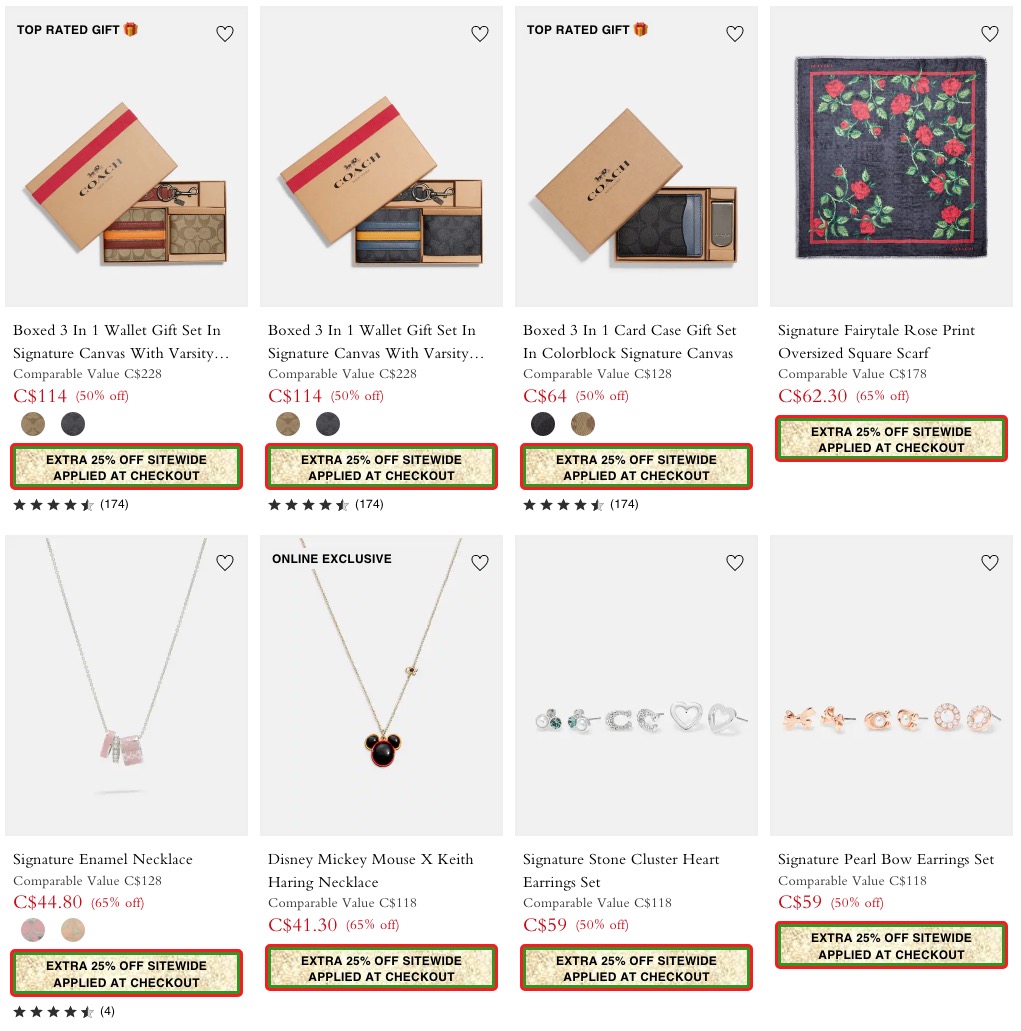Pick black swatch for Card Case set
This screenshot has height=1031, width=1021.
tap(543, 424)
